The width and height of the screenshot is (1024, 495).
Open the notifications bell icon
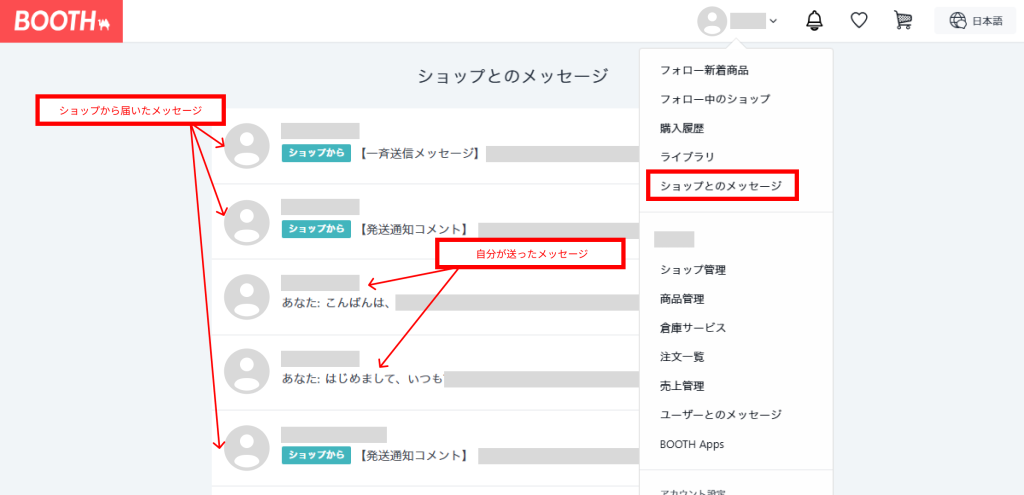815,21
